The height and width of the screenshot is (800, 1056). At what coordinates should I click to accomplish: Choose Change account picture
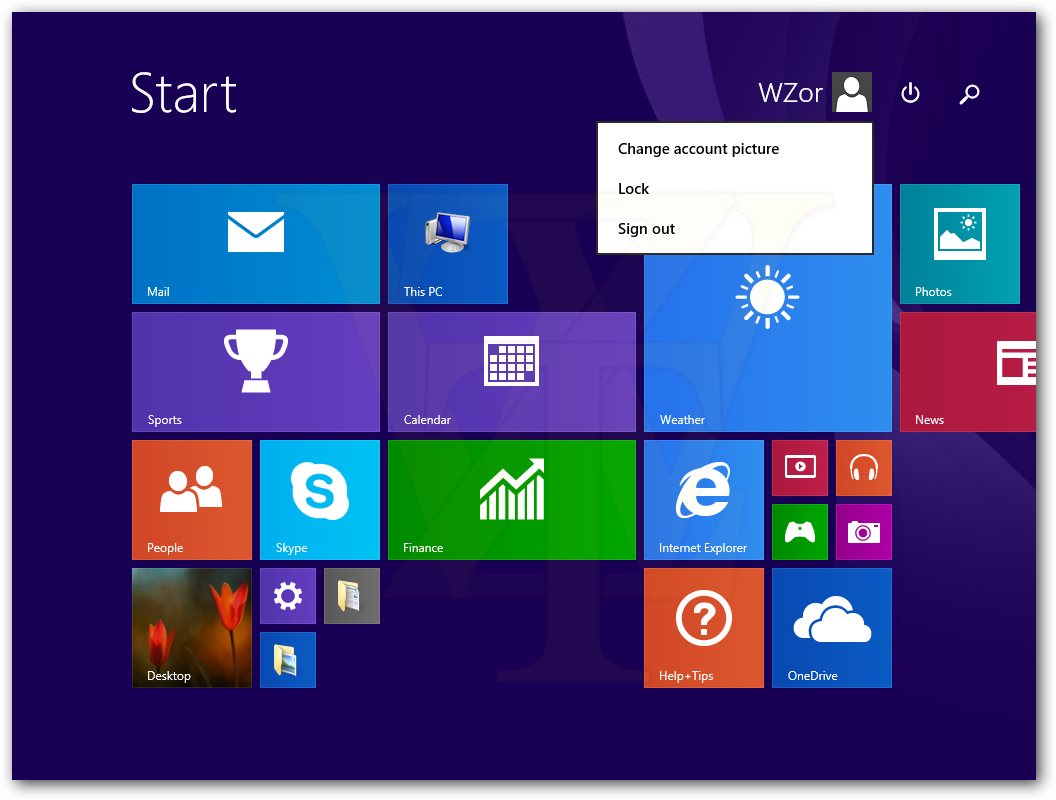click(x=698, y=149)
